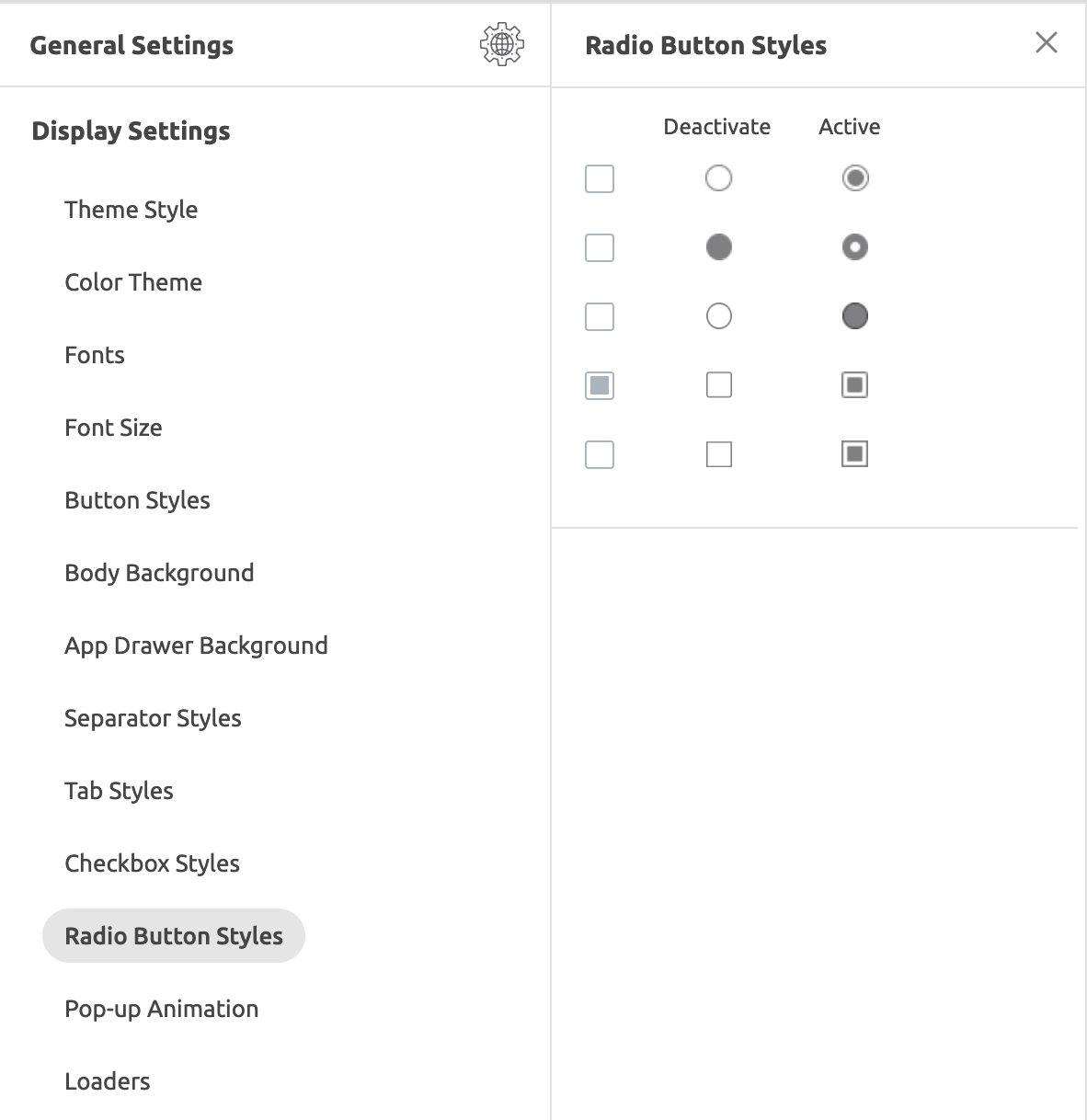Open Loaders settings
1087x1120 pixels.
(x=107, y=1081)
